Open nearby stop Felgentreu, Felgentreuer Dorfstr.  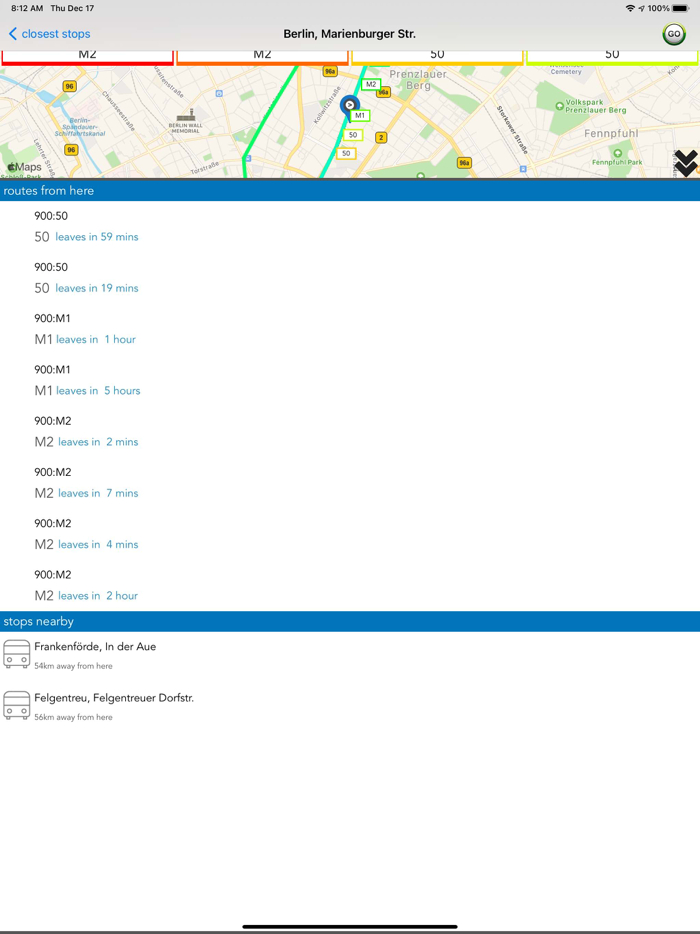point(350,706)
